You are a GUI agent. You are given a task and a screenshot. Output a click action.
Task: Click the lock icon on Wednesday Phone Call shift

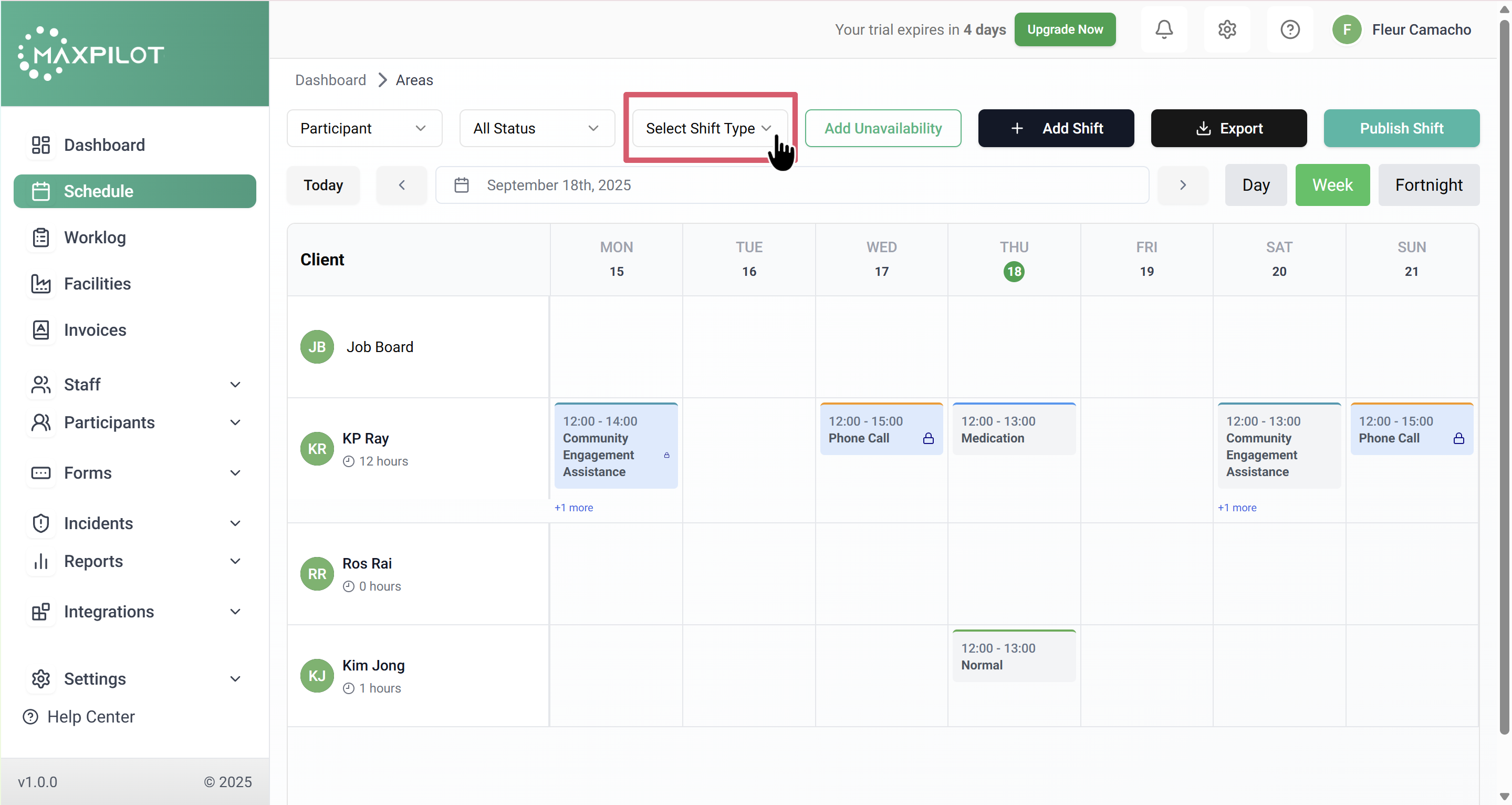(x=928, y=438)
